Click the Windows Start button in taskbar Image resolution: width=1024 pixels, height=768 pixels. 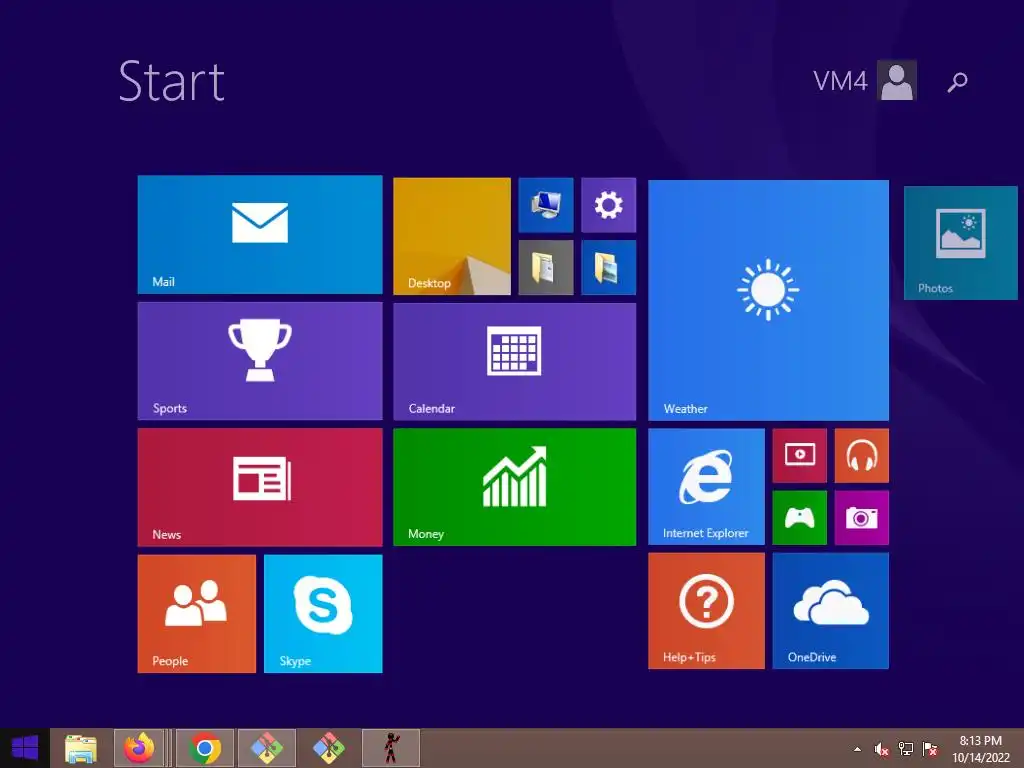25,748
